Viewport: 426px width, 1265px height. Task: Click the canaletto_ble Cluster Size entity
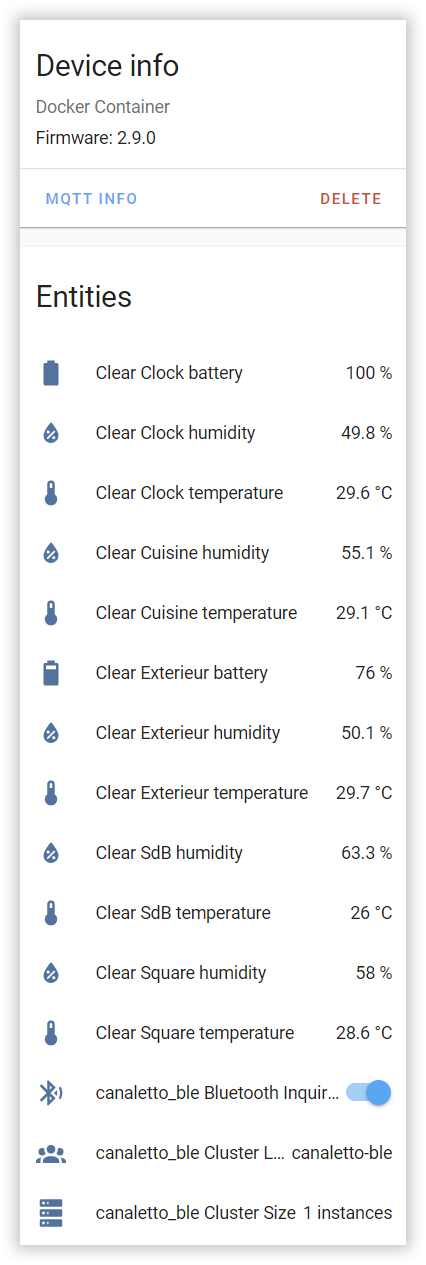213,1213
